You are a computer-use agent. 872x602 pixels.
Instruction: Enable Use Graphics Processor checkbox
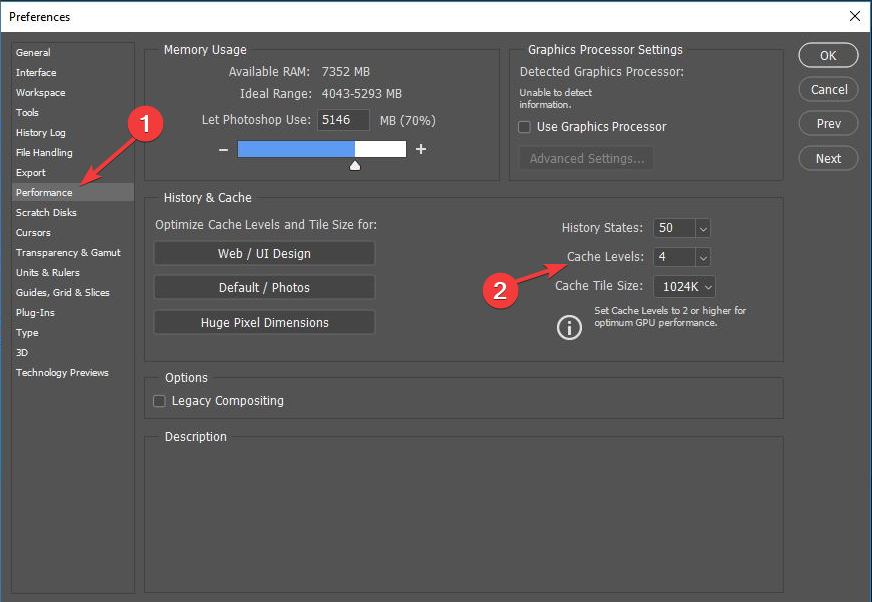tap(524, 127)
